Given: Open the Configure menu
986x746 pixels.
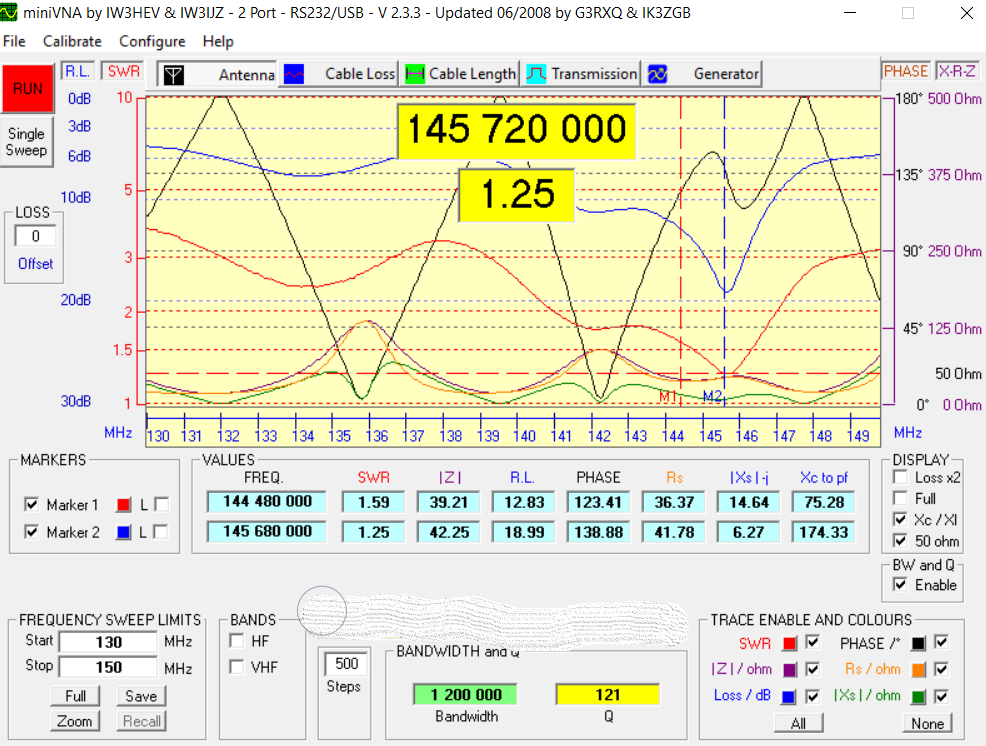Looking at the screenshot, I should point(152,41).
